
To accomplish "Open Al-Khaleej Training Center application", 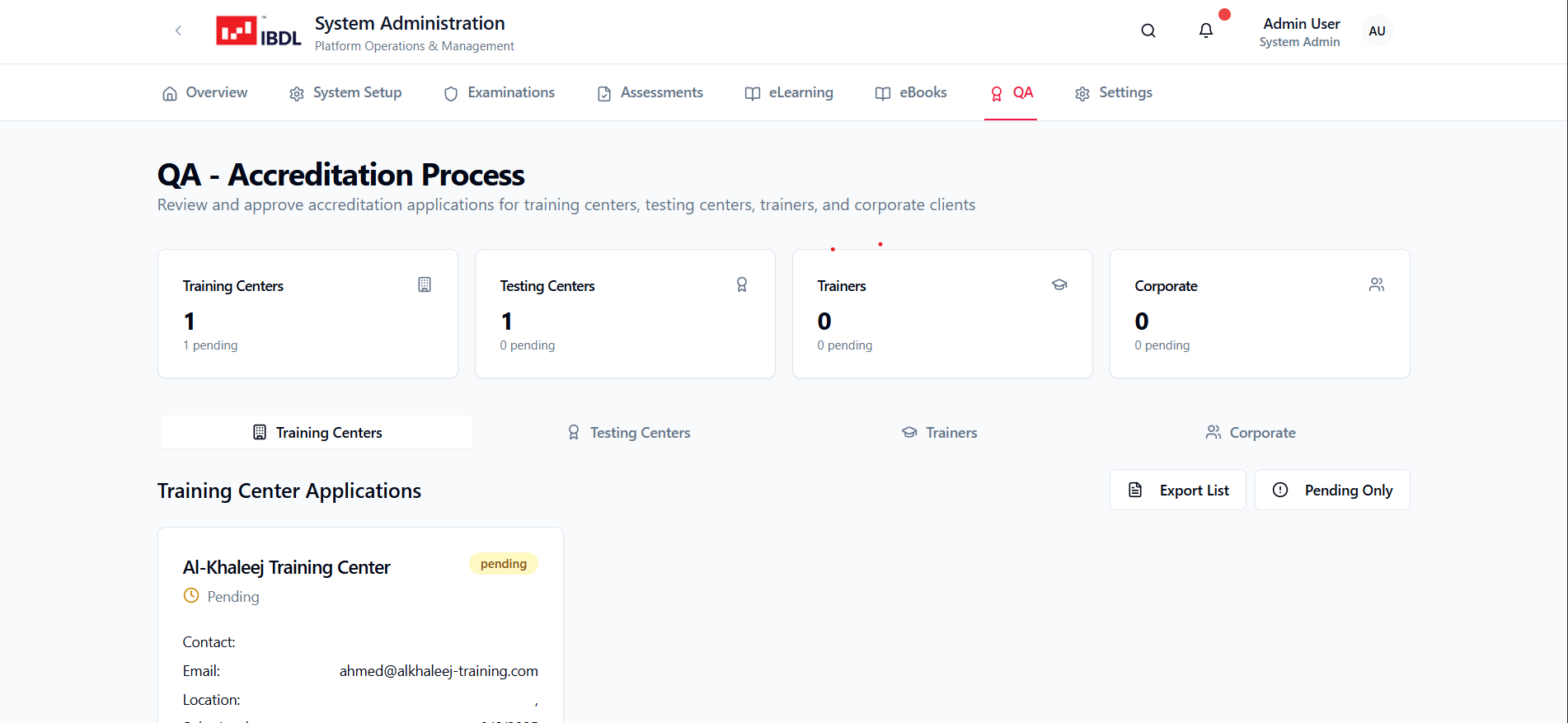I will tap(286, 567).
